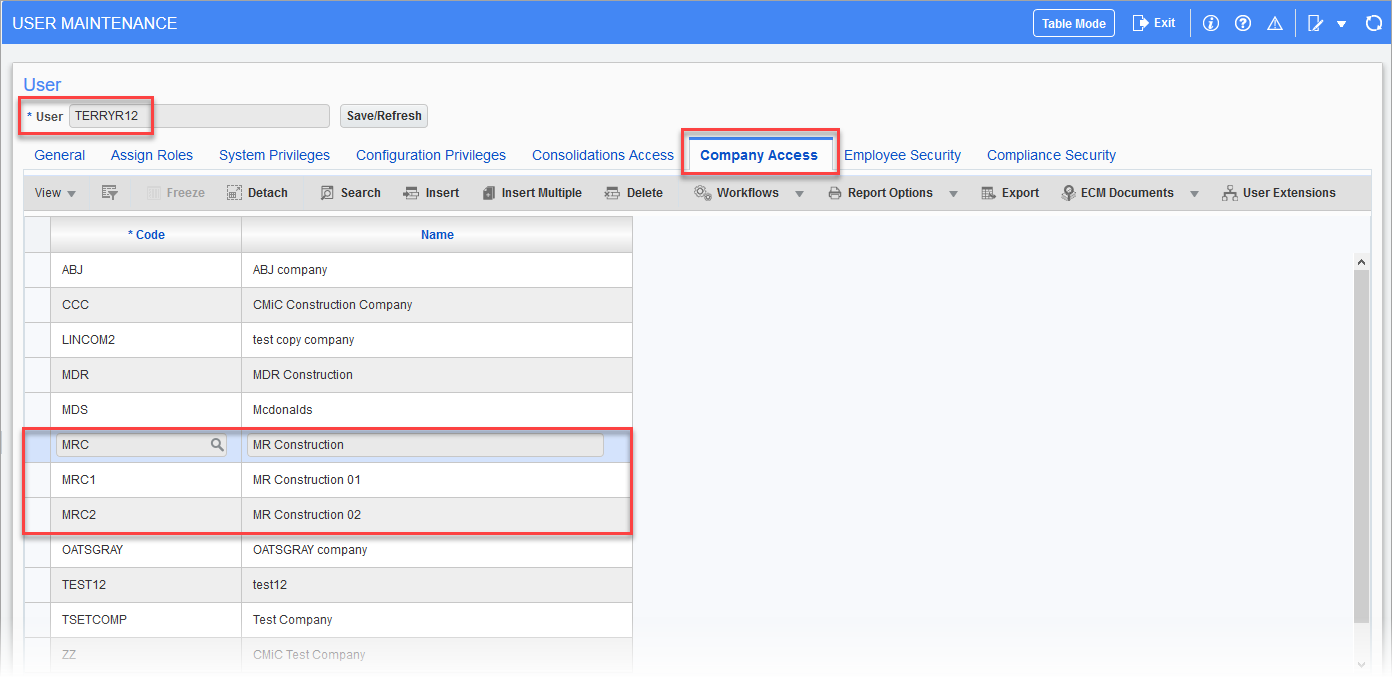
Task: Click the edit notes pencil icon
Action: [1316, 23]
